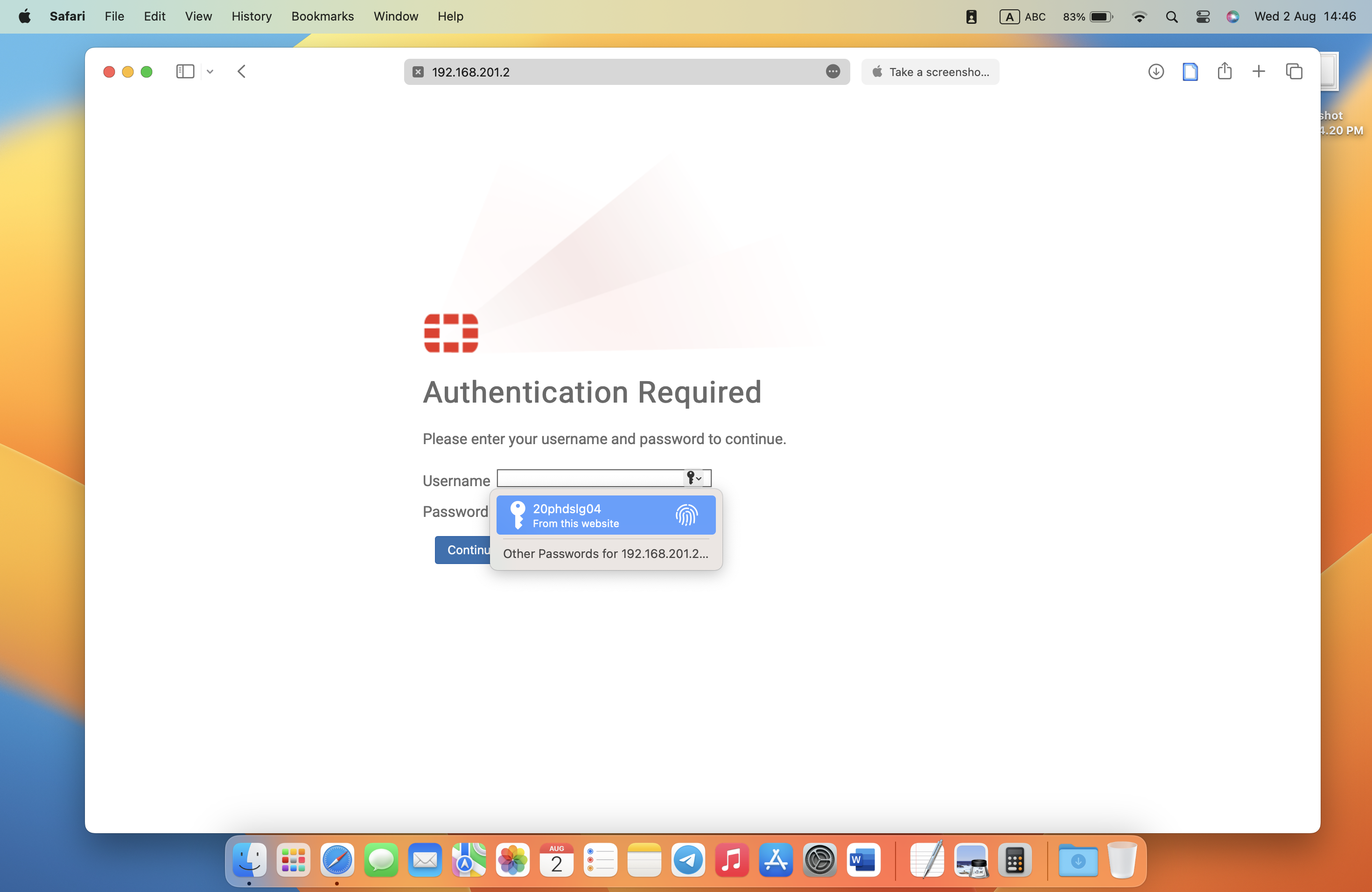Open the Share sheet icon
This screenshot has height=892, width=1372.
pyautogui.click(x=1225, y=71)
